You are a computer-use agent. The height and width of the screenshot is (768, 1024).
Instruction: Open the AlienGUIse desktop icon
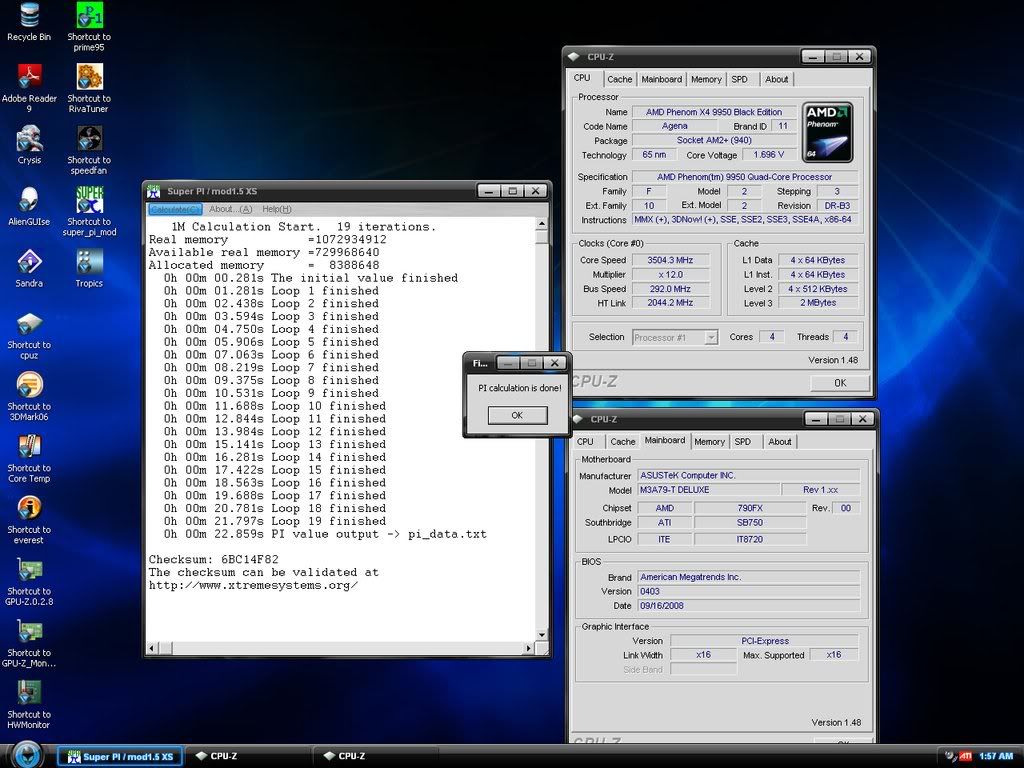click(x=29, y=206)
